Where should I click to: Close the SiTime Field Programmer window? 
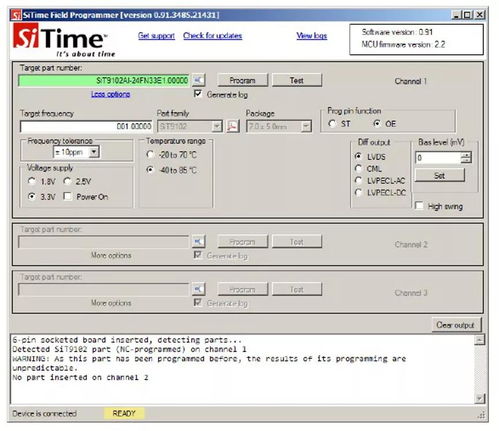[x=479, y=15]
